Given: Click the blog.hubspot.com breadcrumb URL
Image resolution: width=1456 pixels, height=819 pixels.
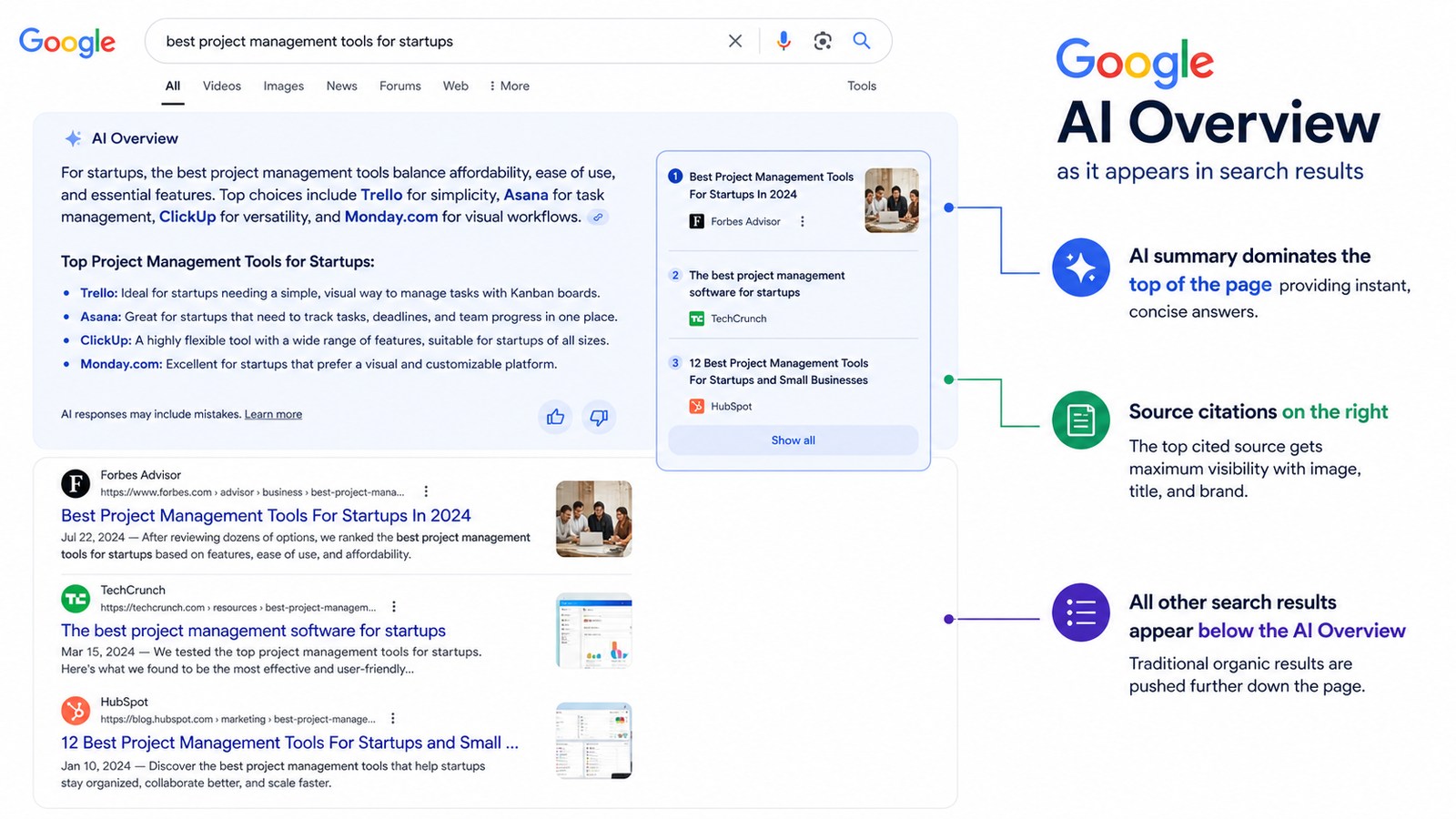Looking at the screenshot, I should [238, 719].
